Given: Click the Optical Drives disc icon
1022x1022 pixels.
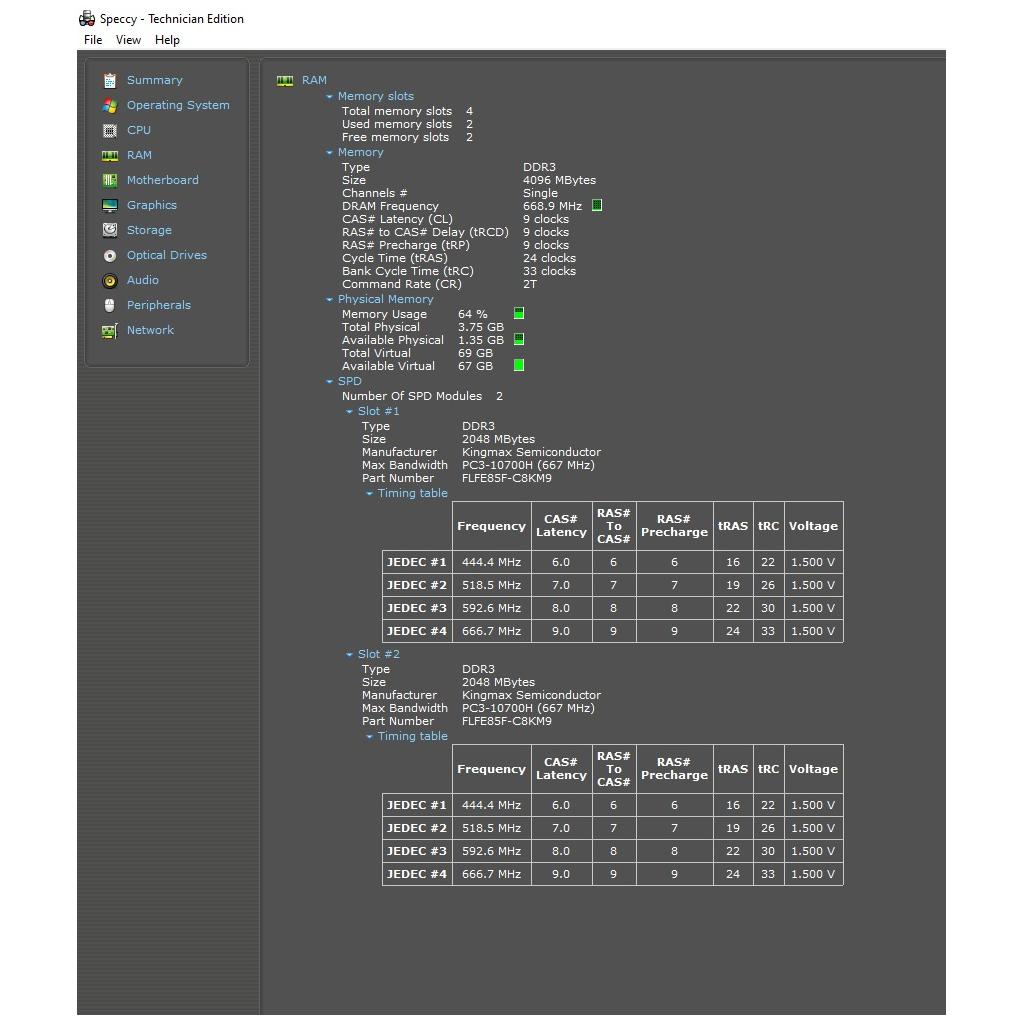Looking at the screenshot, I should pyautogui.click(x=110, y=255).
